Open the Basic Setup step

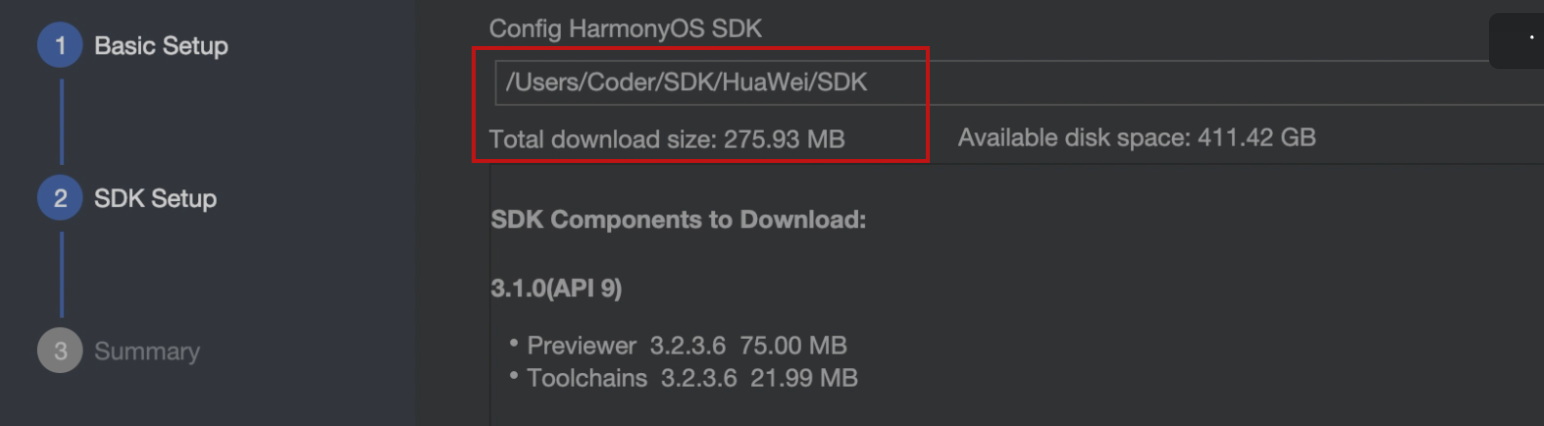(161, 46)
